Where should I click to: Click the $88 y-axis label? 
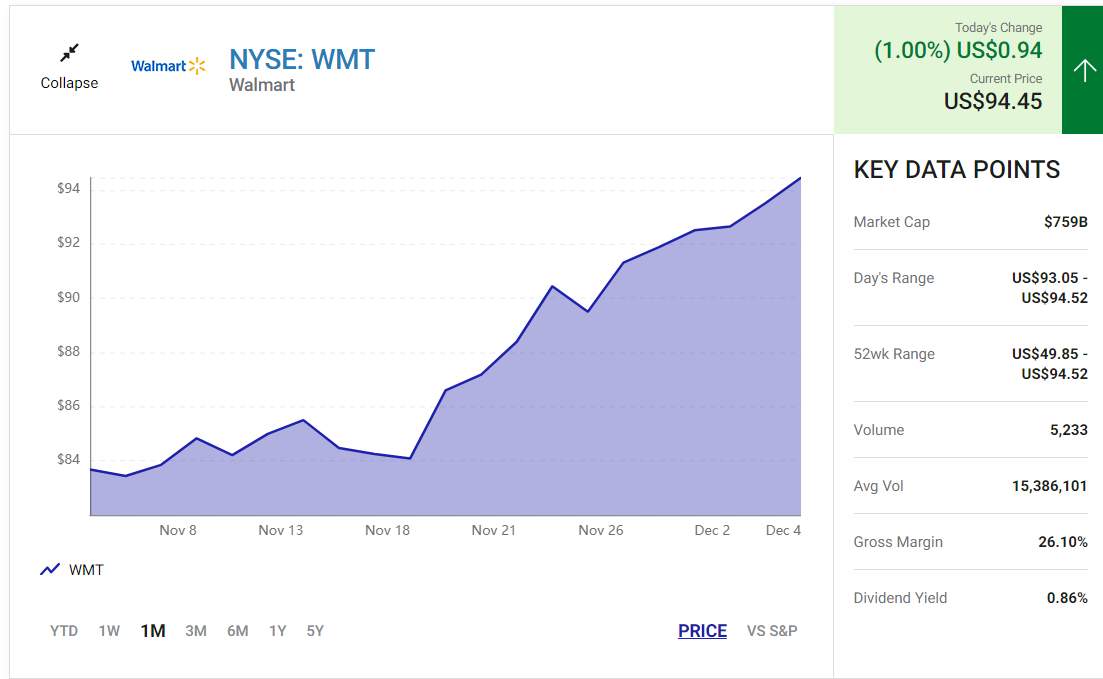(68, 351)
